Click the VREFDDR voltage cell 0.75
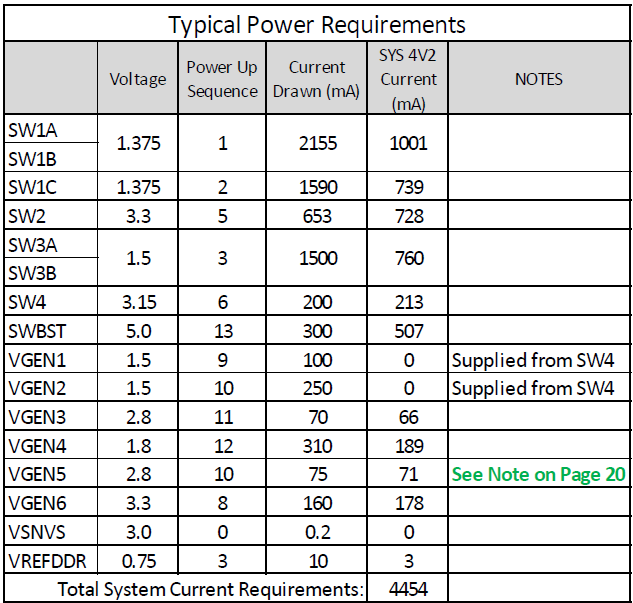The image size is (633, 603). tap(138, 560)
